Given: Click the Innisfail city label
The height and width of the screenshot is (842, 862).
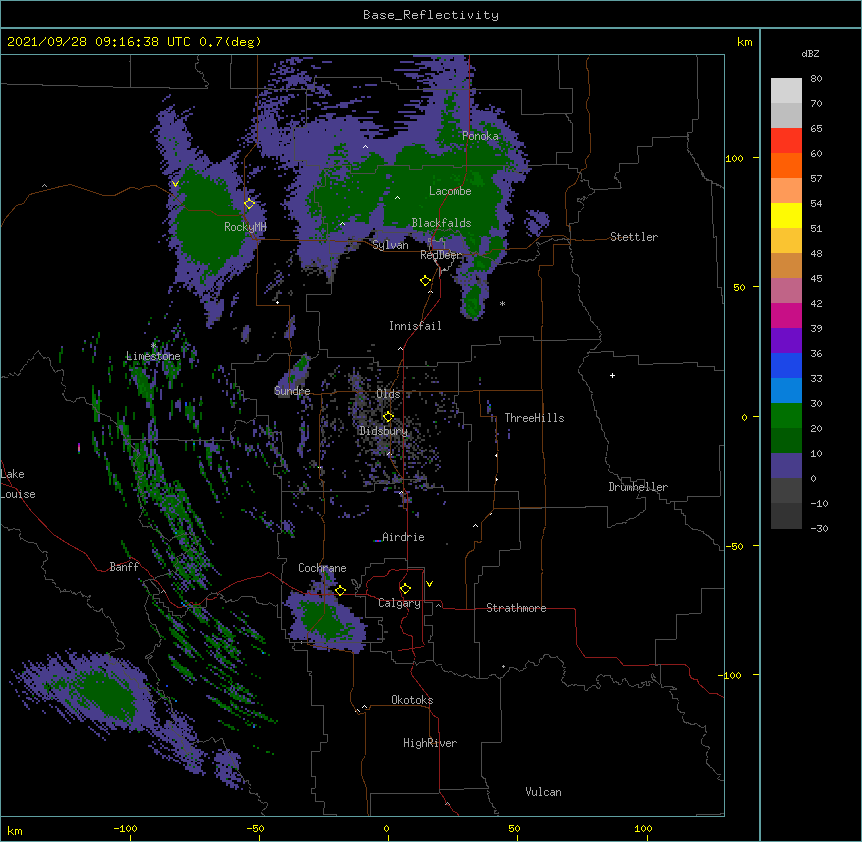Looking at the screenshot, I should pos(415,326).
